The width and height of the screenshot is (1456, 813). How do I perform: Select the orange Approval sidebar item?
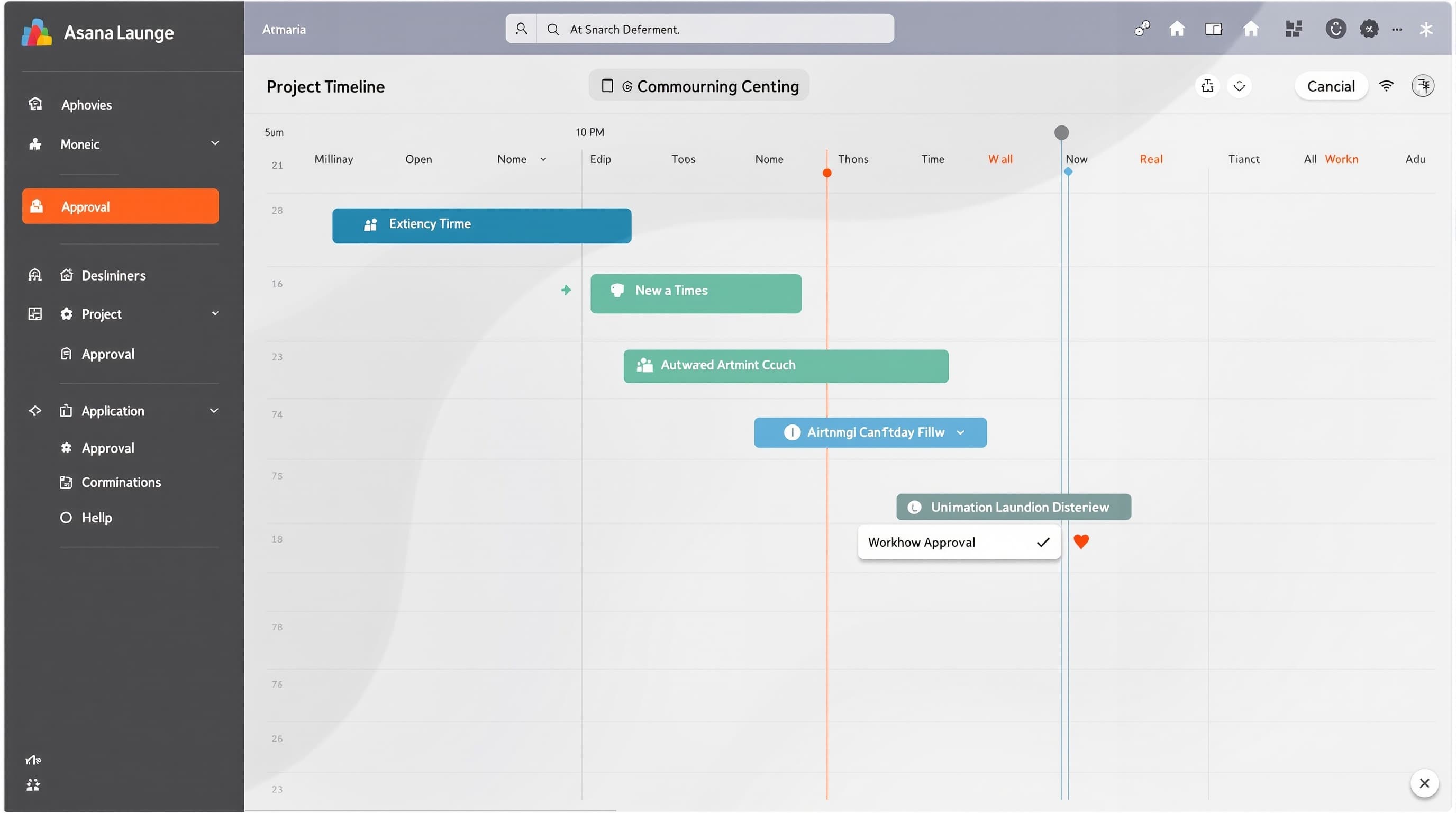(x=121, y=206)
